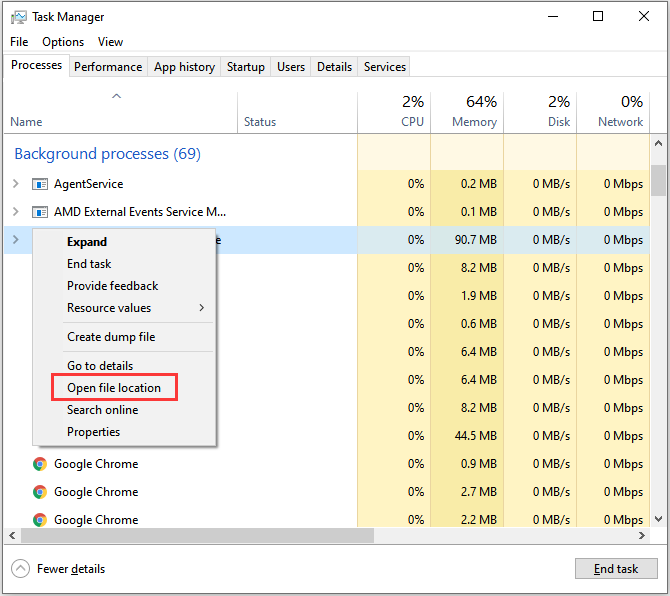Viewport: 670px width, 596px height.
Task: Expand the highlighted 90.7 MB process row
Action: pyautogui.click(x=16, y=240)
